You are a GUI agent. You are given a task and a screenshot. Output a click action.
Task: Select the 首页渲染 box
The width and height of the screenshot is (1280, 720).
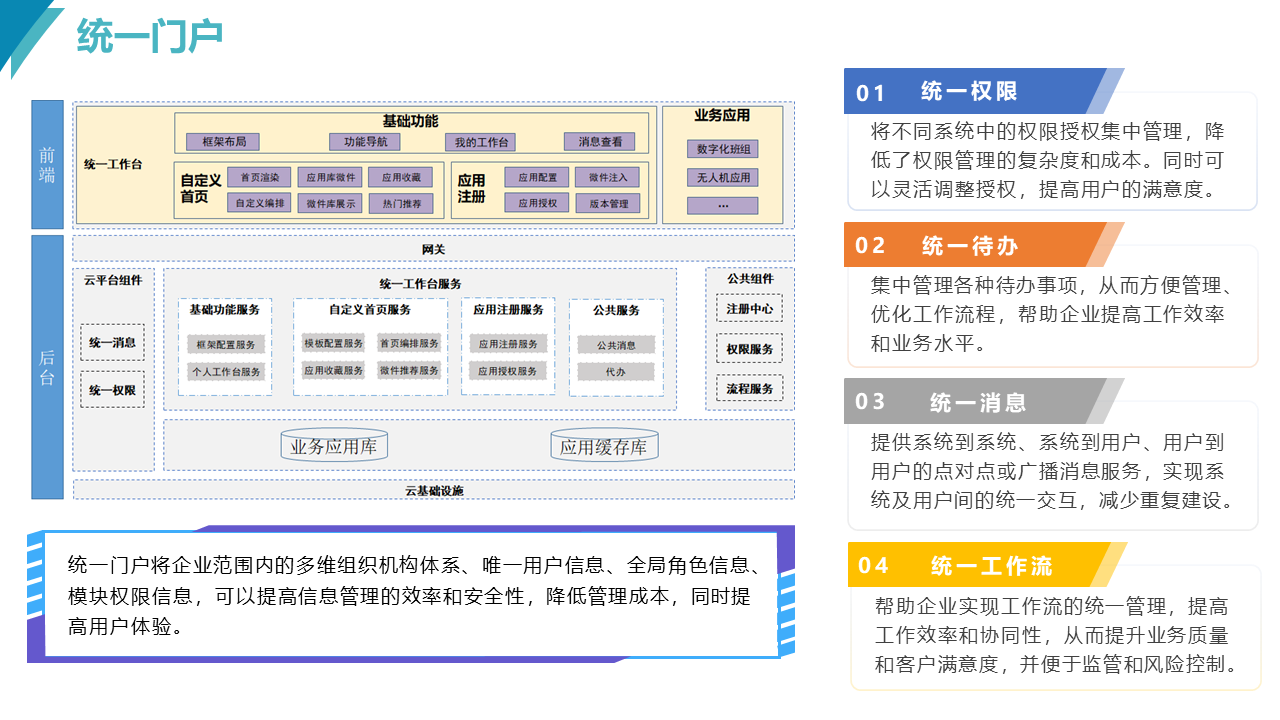(260, 177)
